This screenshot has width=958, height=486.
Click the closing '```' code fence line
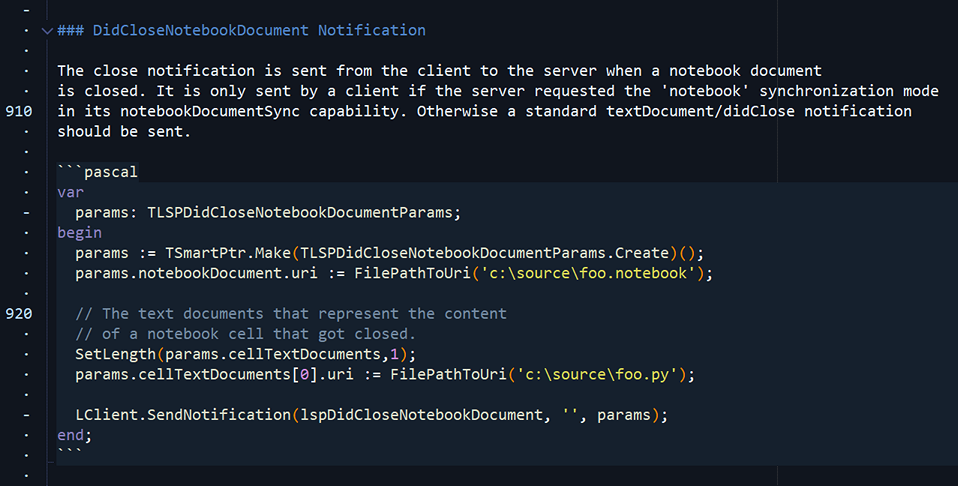(x=70, y=454)
